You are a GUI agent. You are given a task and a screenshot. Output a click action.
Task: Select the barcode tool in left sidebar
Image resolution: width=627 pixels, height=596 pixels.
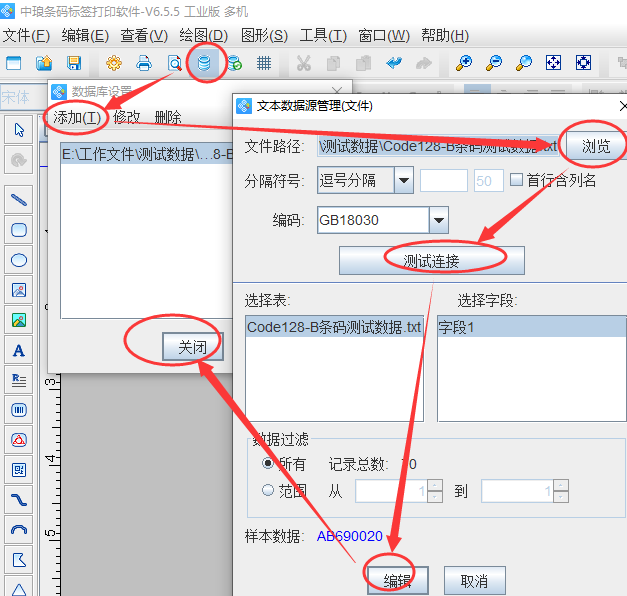(x=18, y=410)
